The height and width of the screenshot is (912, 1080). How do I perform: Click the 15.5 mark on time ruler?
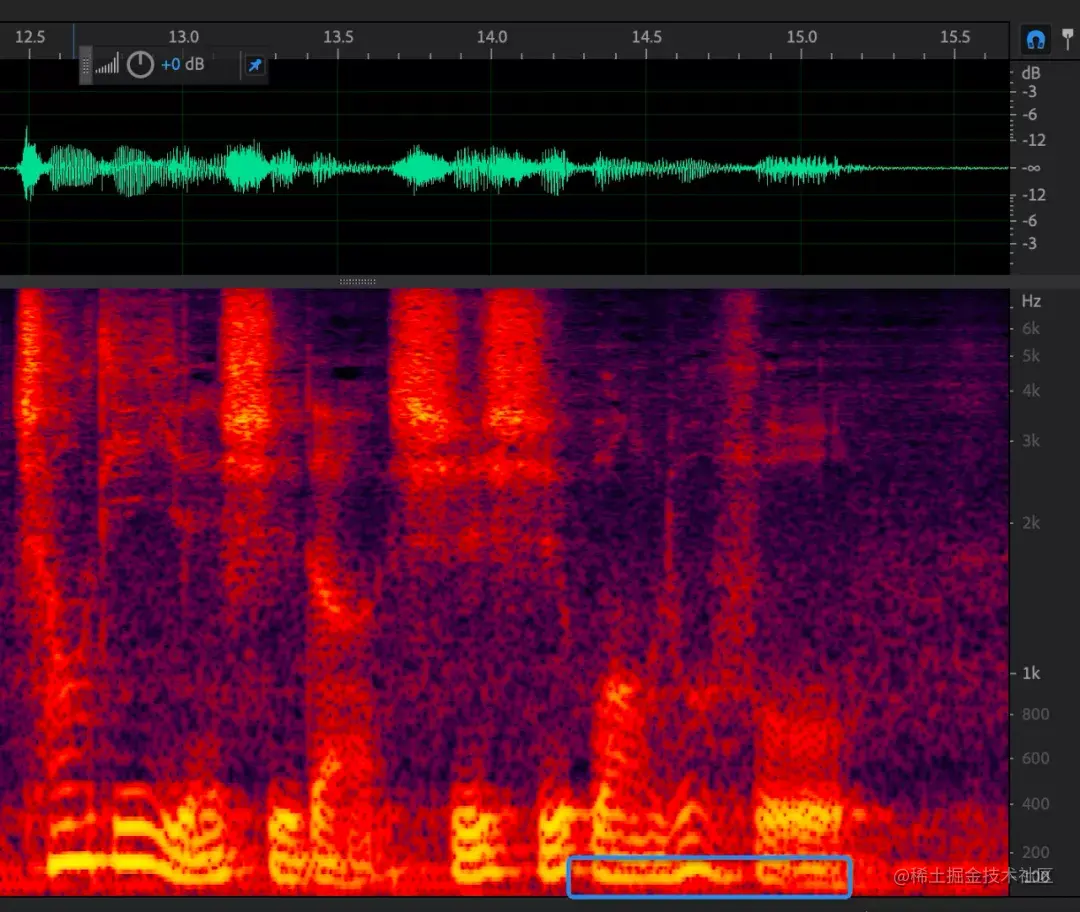[955, 37]
